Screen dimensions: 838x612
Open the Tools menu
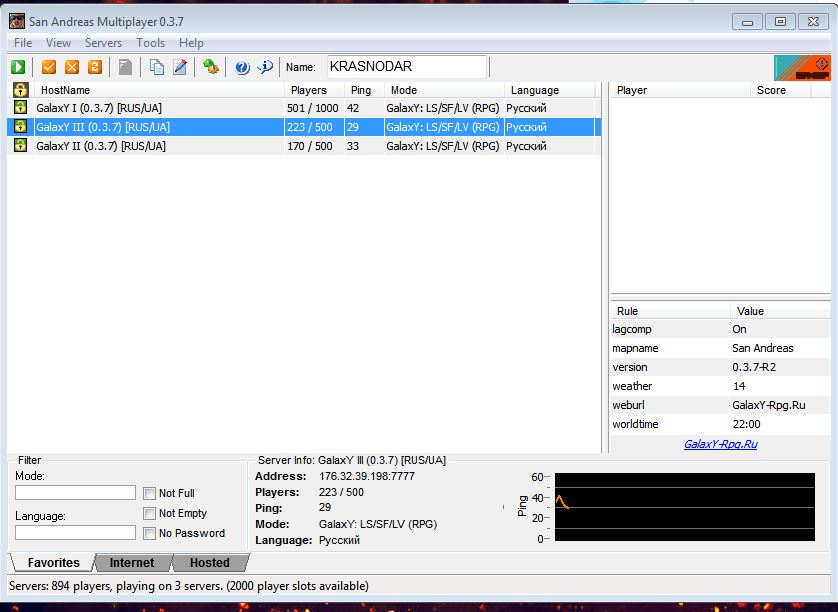[x=150, y=43]
